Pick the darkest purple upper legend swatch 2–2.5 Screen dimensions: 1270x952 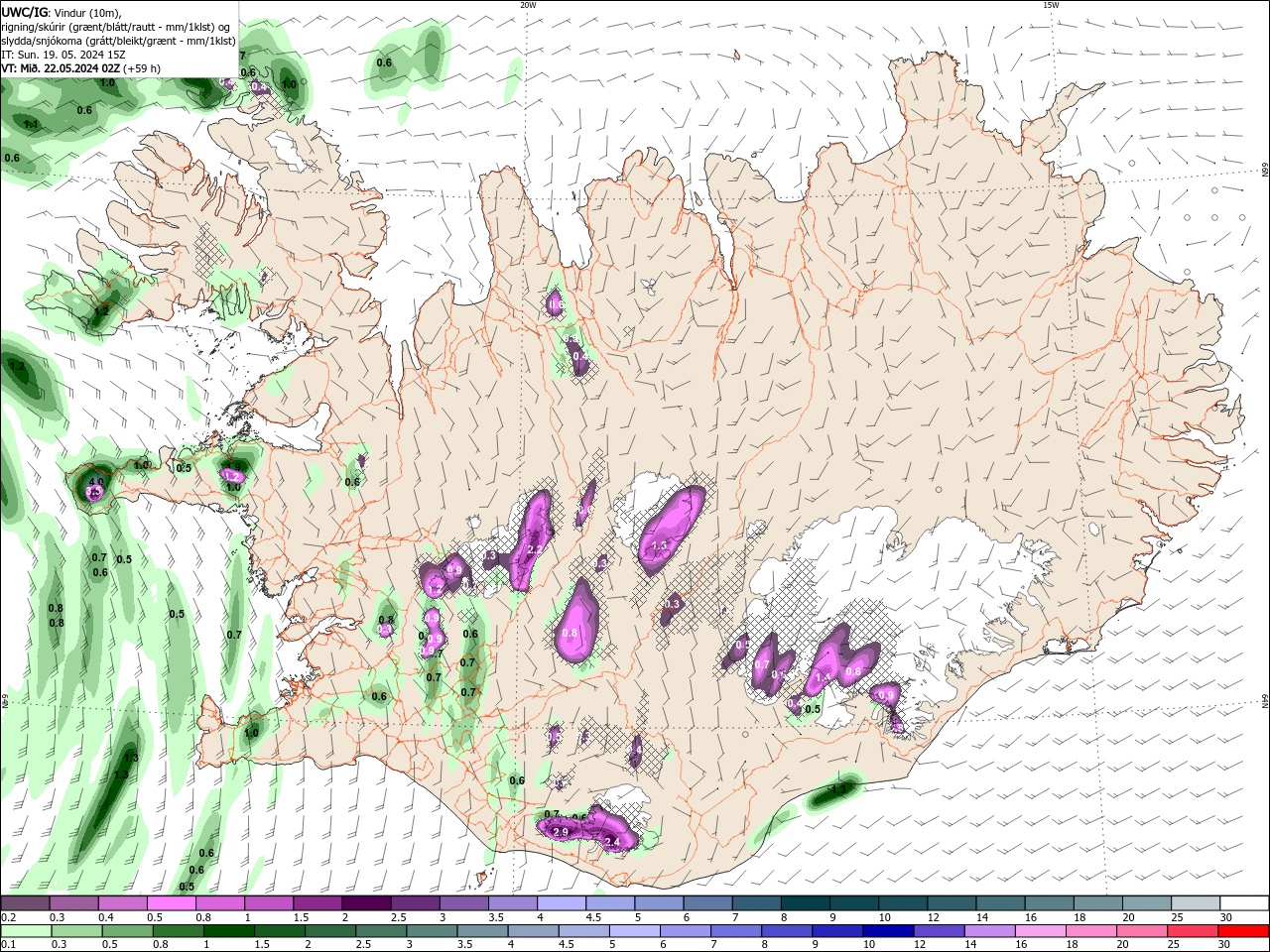367,903
